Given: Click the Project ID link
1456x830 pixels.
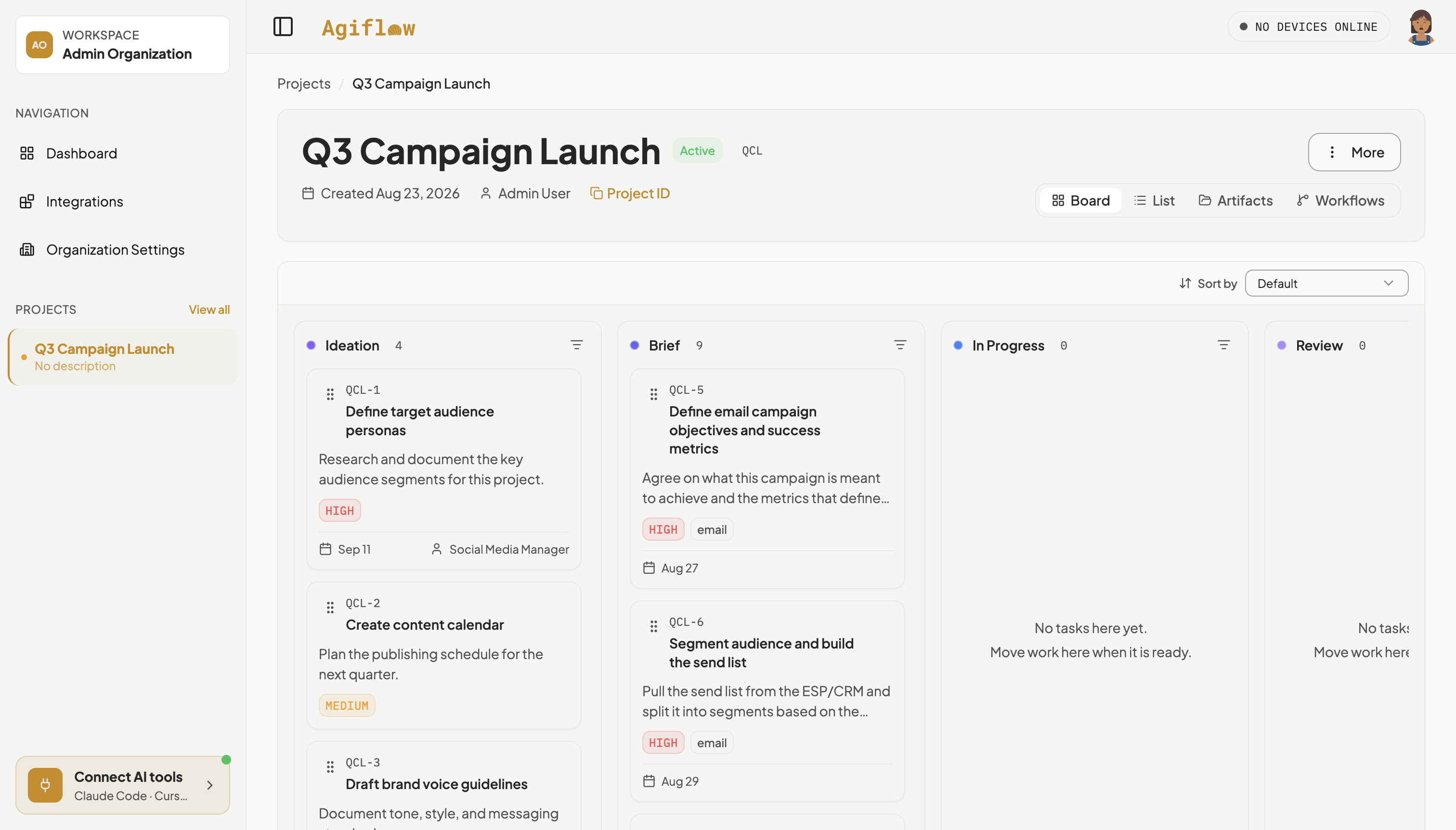Looking at the screenshot, I should coord(630,193).
